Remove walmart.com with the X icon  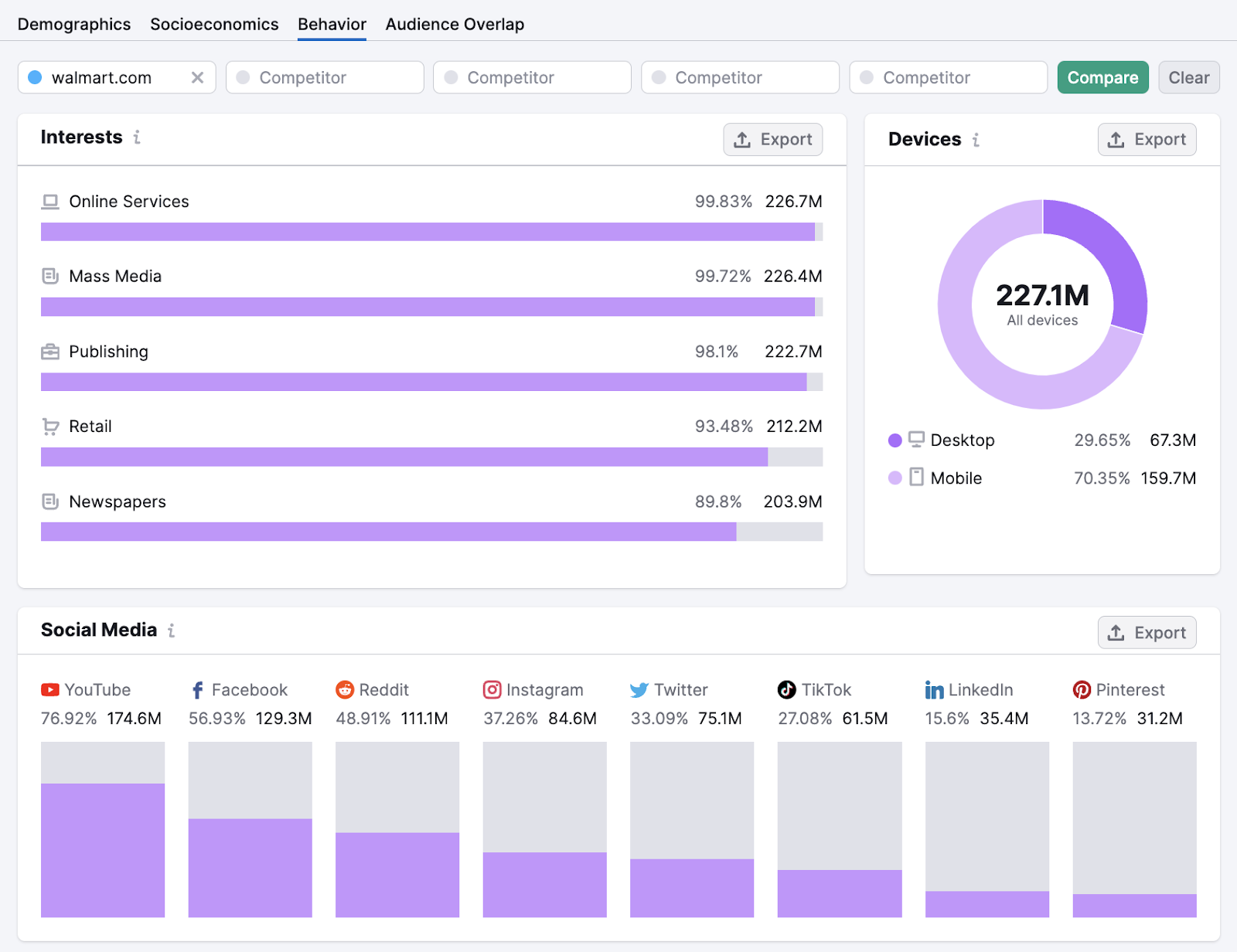[197, 77]
